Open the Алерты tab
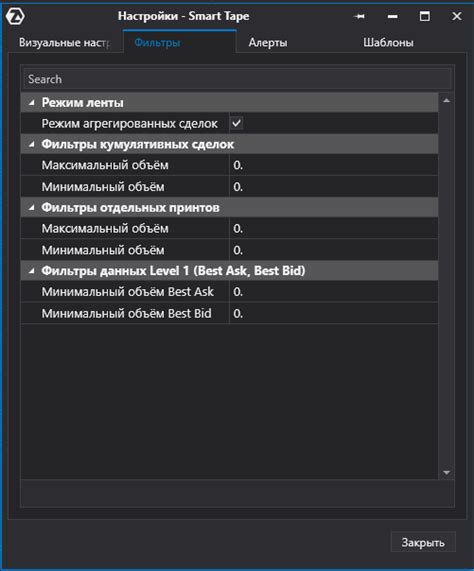This screenshot has height=571, width=474. (268, 43)
